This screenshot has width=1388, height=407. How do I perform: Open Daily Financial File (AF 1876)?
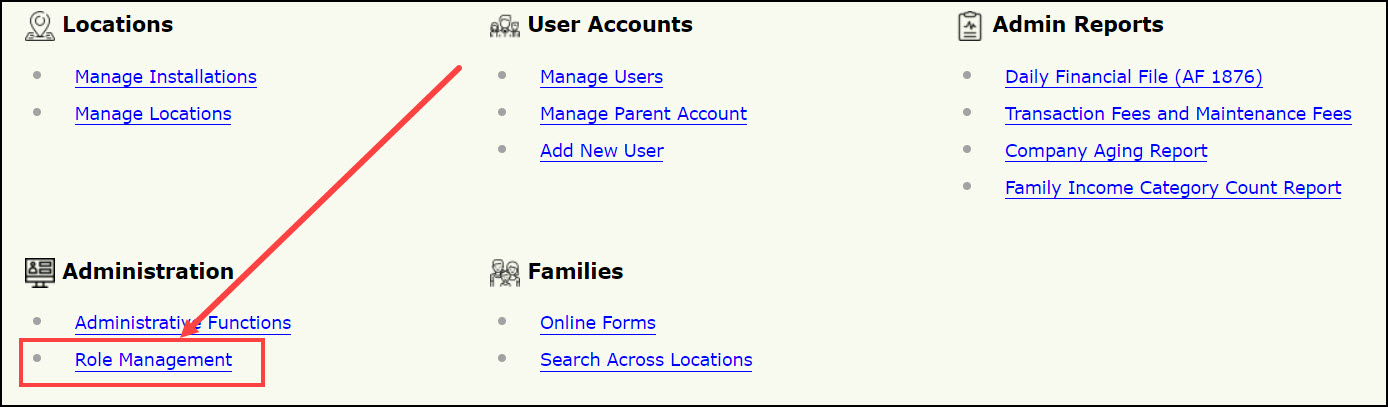(x=1133, y=77)
